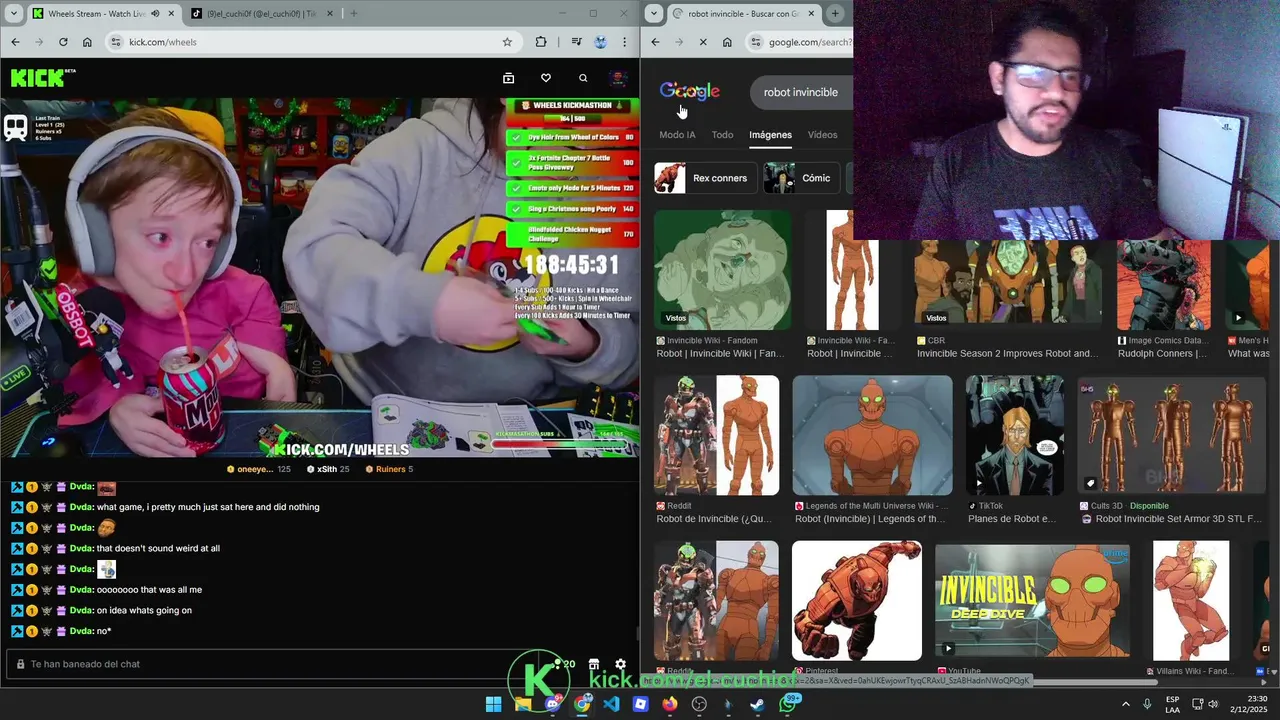Click Dvda username on 'that doesn't sound weird' message
Image resolution: width=1280 pixels, height=720 pixels.
tap(81, 548)
